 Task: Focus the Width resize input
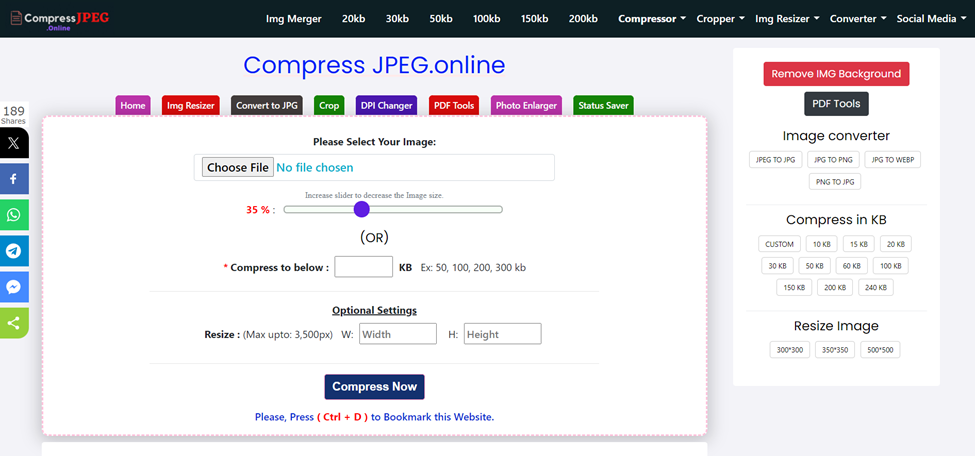click(398, 334)
